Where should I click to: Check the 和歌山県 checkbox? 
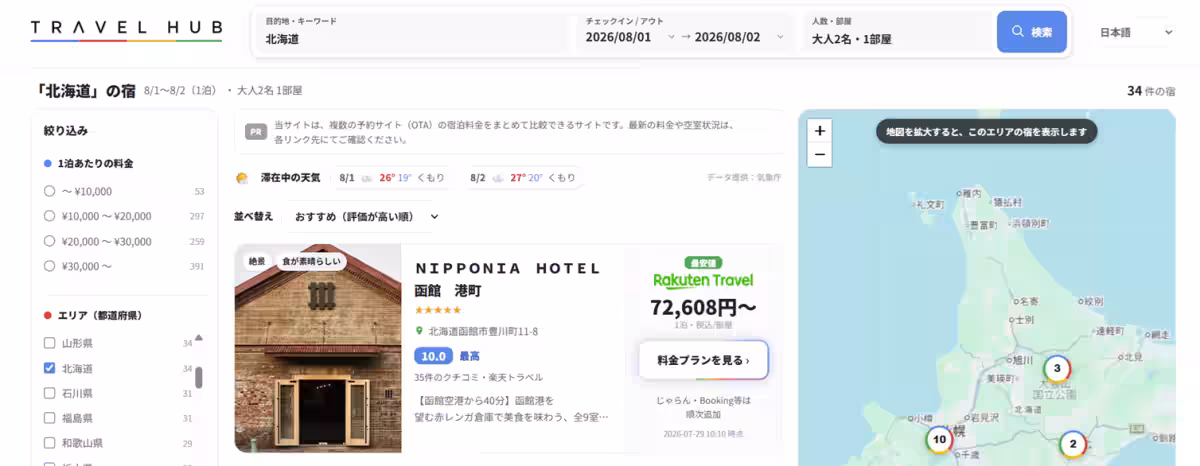[x=50, y=443]
